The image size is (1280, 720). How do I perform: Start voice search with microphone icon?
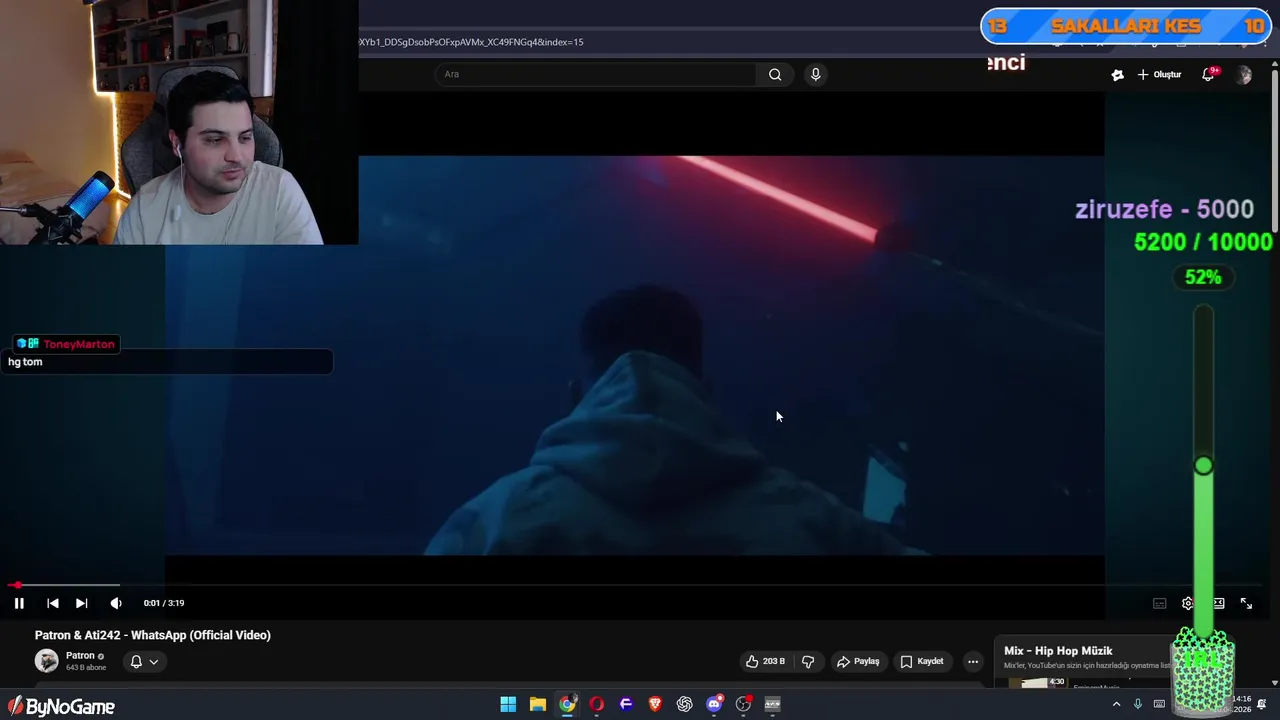tap(816, 74)
